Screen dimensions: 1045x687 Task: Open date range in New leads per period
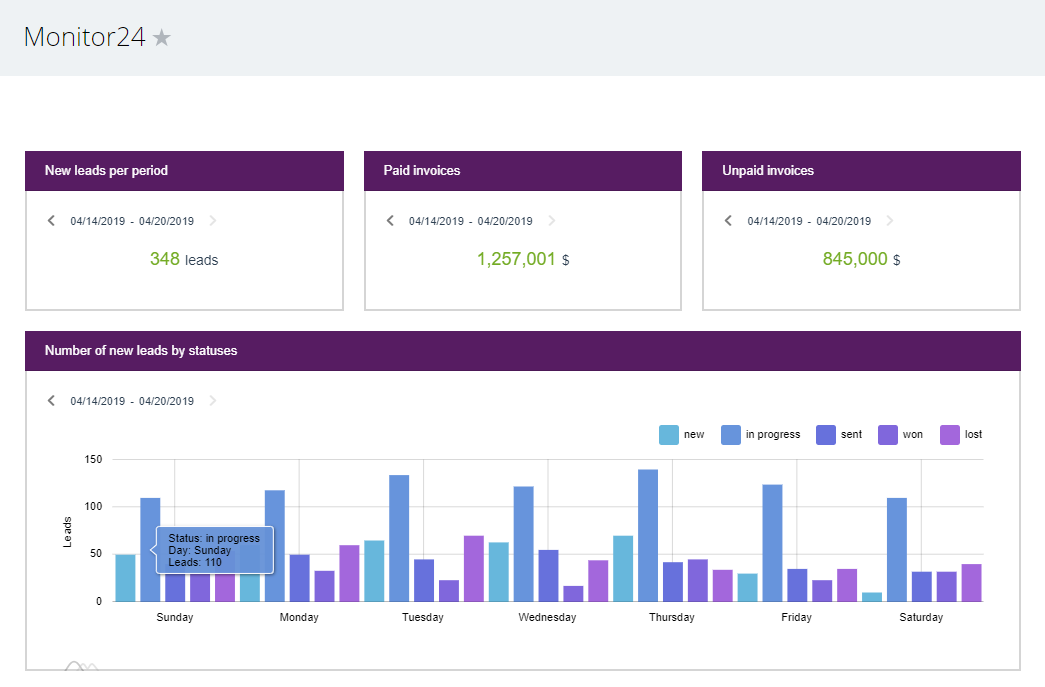(132, 221)
